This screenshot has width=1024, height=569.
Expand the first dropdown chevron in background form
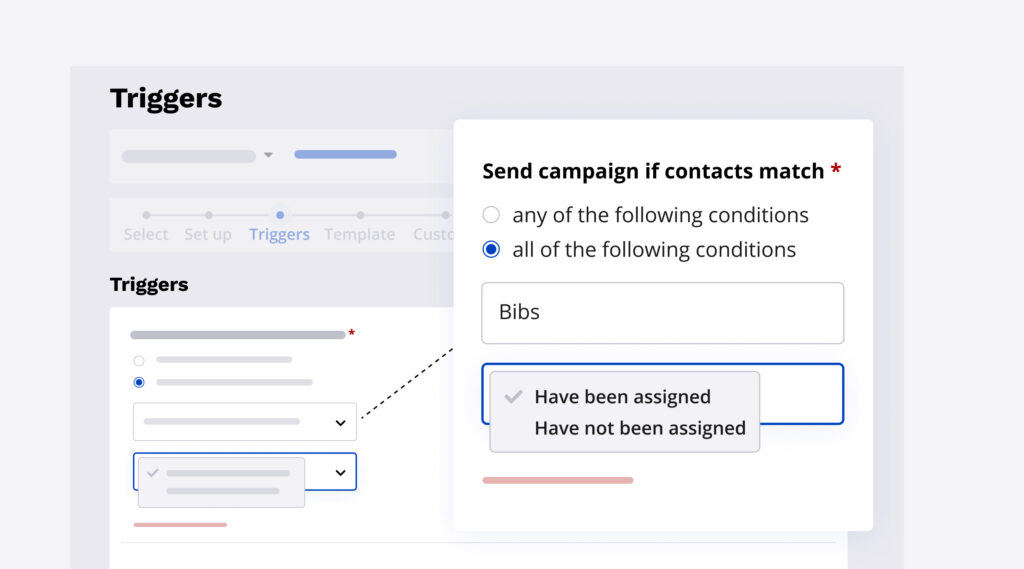340,423
